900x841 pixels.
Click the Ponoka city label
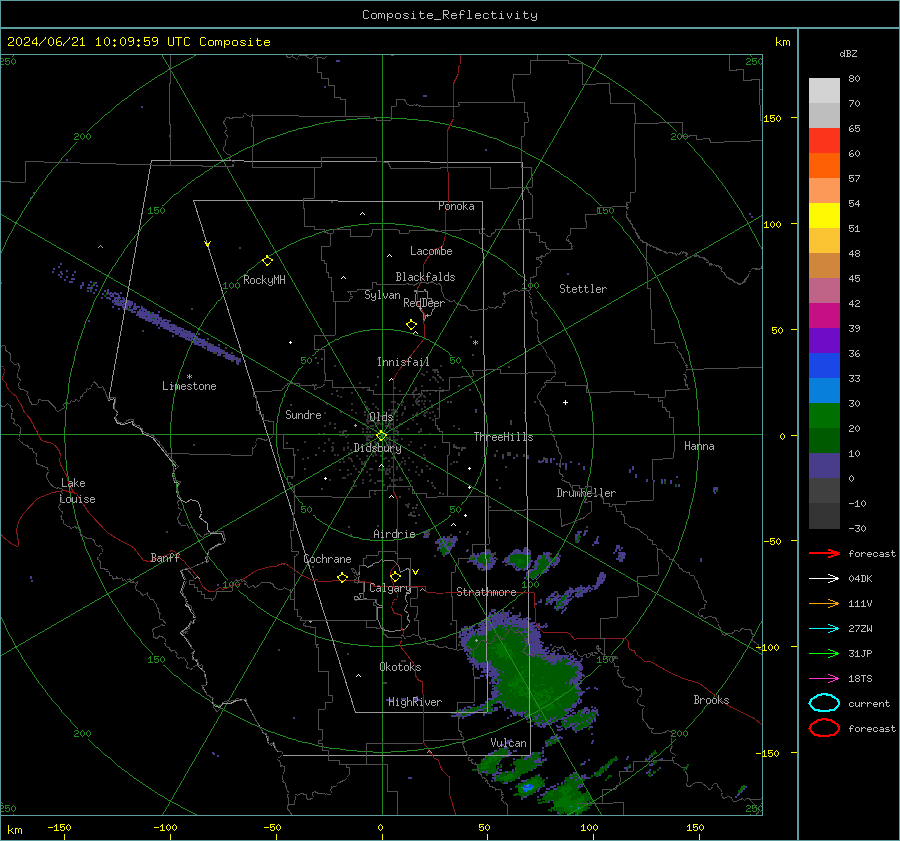coord(456,206)
